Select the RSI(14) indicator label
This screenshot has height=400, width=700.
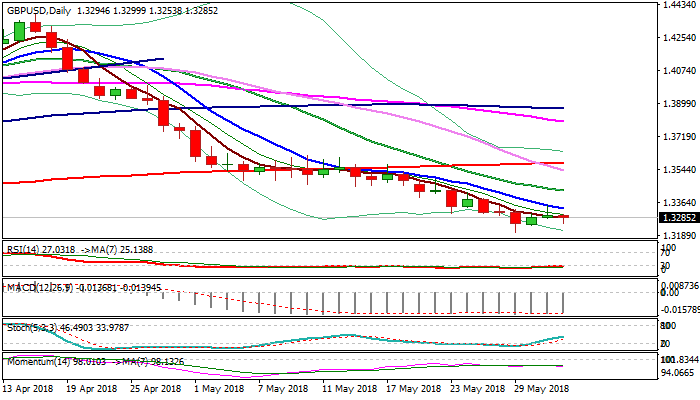[20, 246]
